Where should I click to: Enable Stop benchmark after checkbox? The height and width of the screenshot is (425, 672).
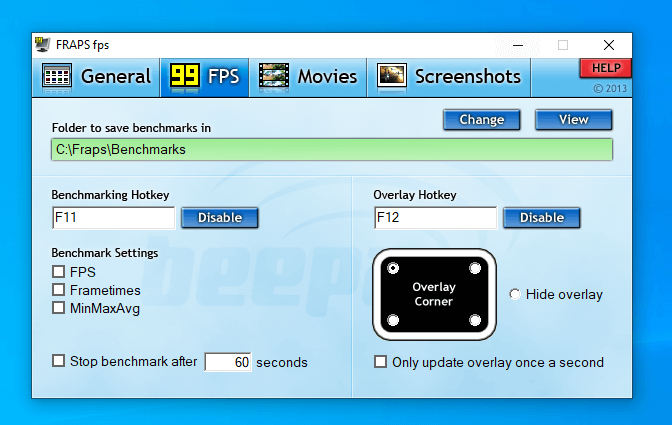(x=58, y=360)
